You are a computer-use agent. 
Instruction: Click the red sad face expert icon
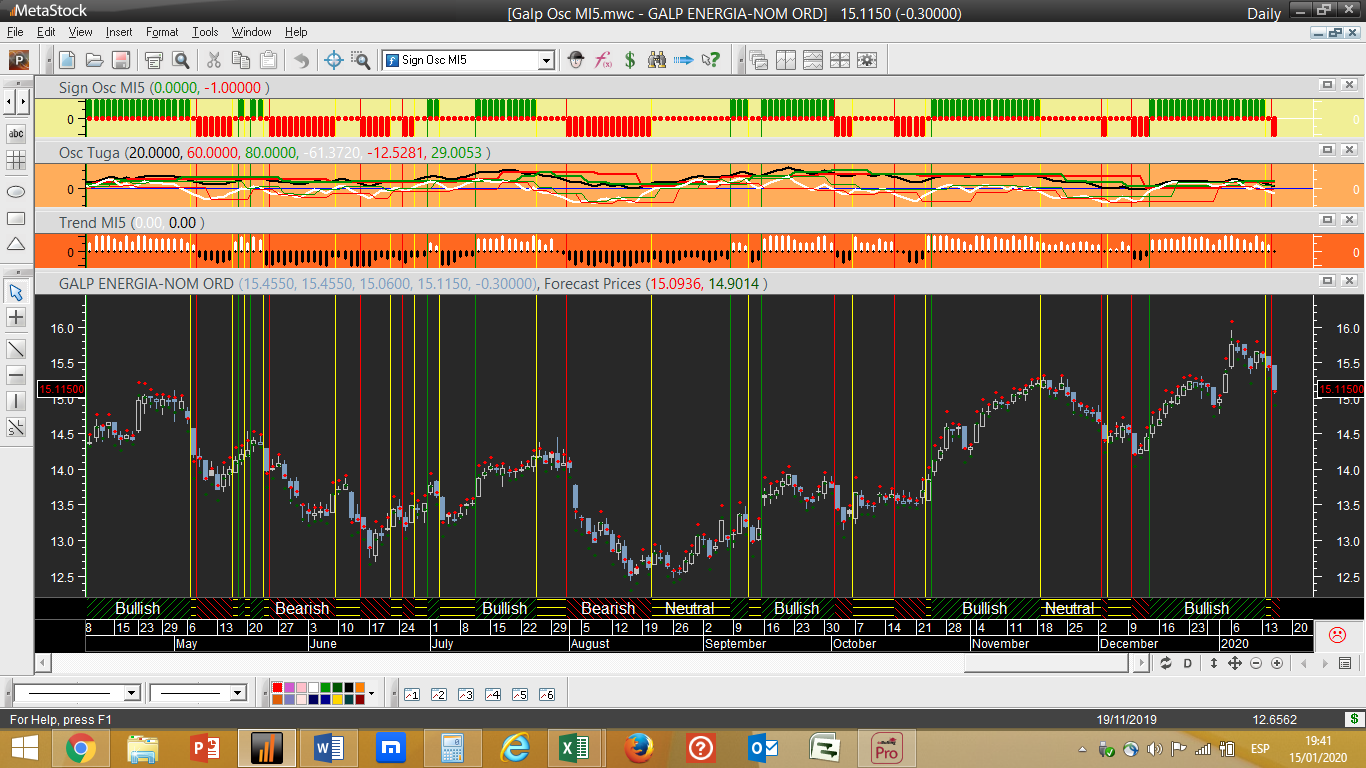coord(1337,634)
